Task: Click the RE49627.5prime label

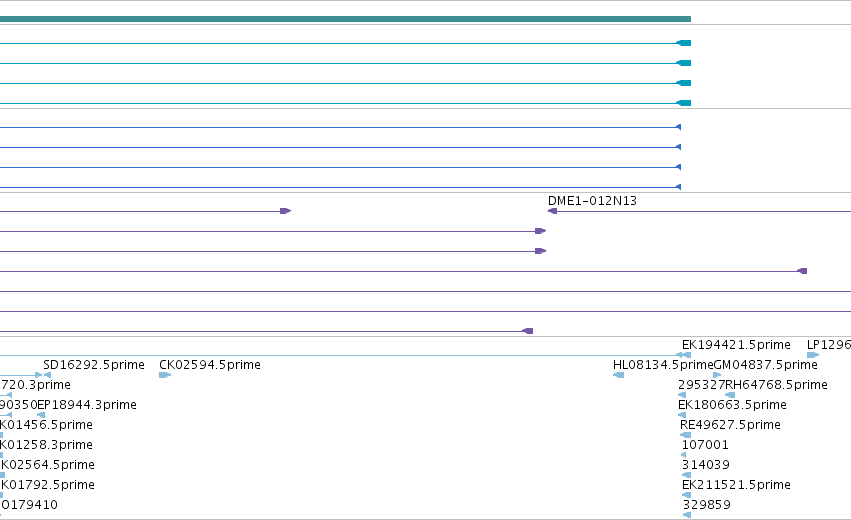Action: pyautogui.click(x=731, y=425)
